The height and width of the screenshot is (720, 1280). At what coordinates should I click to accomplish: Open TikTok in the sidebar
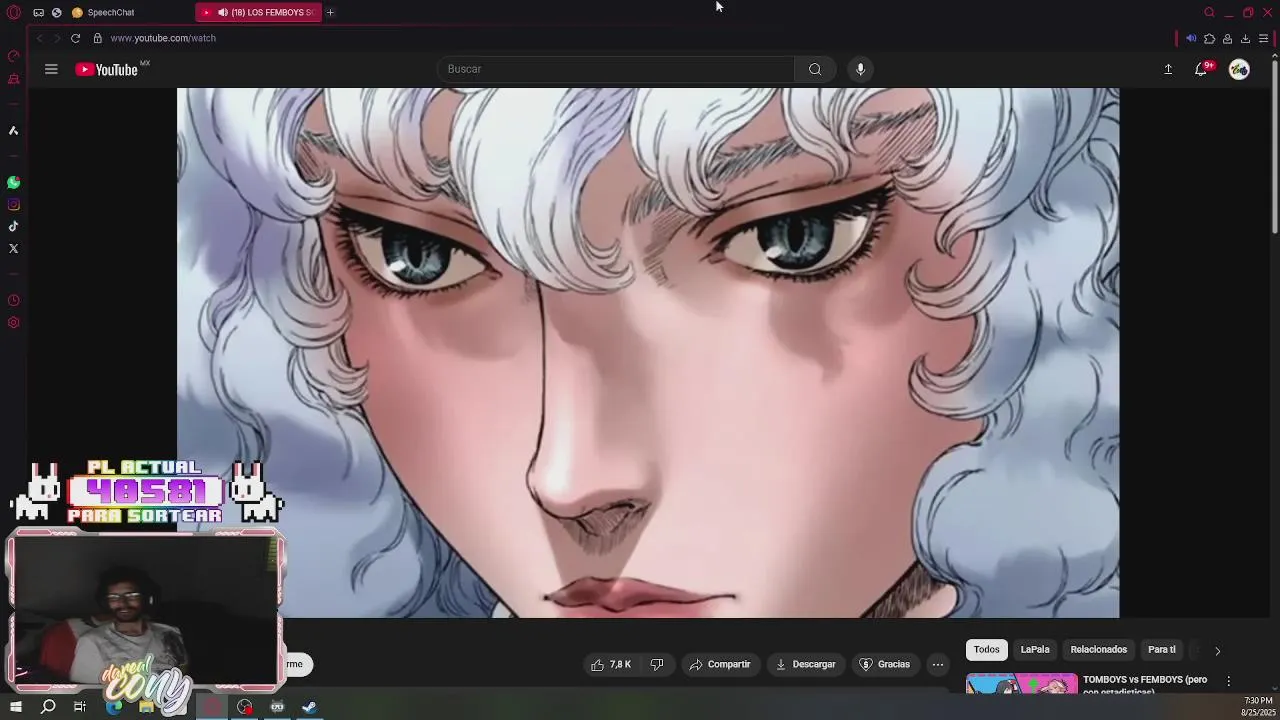click(13, 227)
